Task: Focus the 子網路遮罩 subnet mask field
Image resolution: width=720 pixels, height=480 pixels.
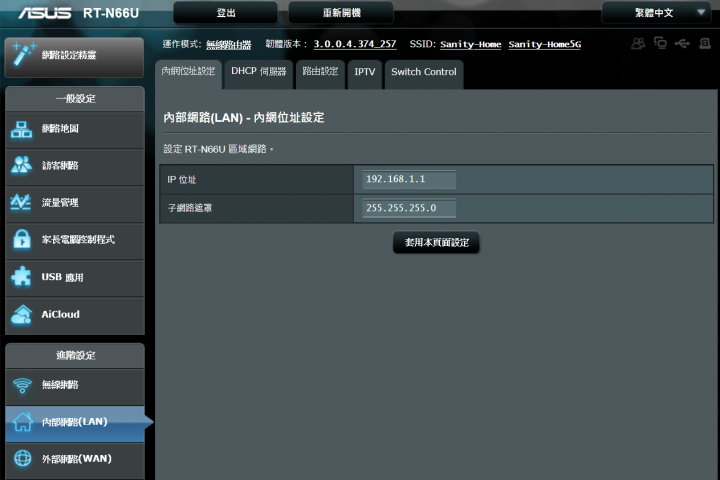Action: tap(409, 208)
